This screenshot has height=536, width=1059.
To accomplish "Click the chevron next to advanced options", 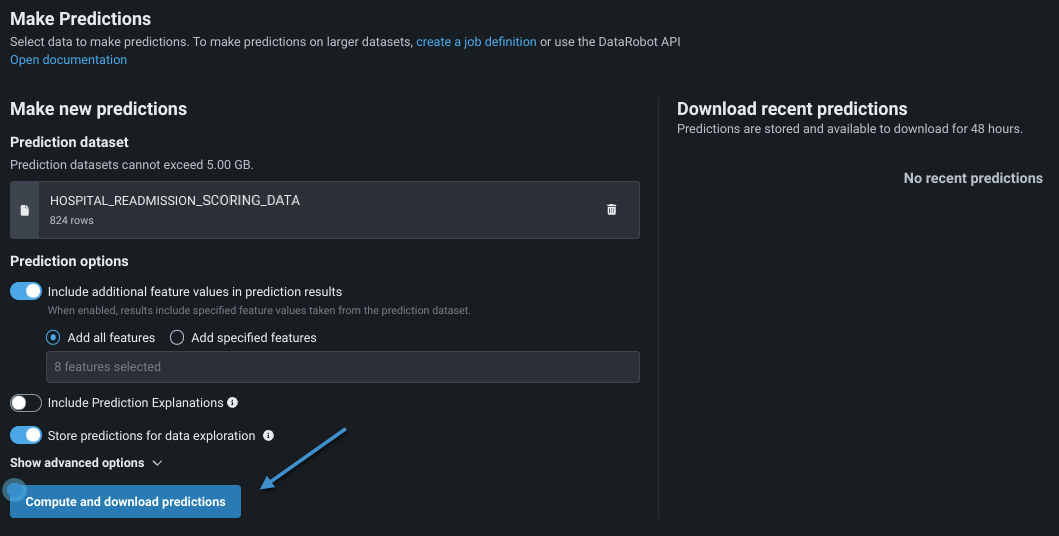I will coord(157,463).
